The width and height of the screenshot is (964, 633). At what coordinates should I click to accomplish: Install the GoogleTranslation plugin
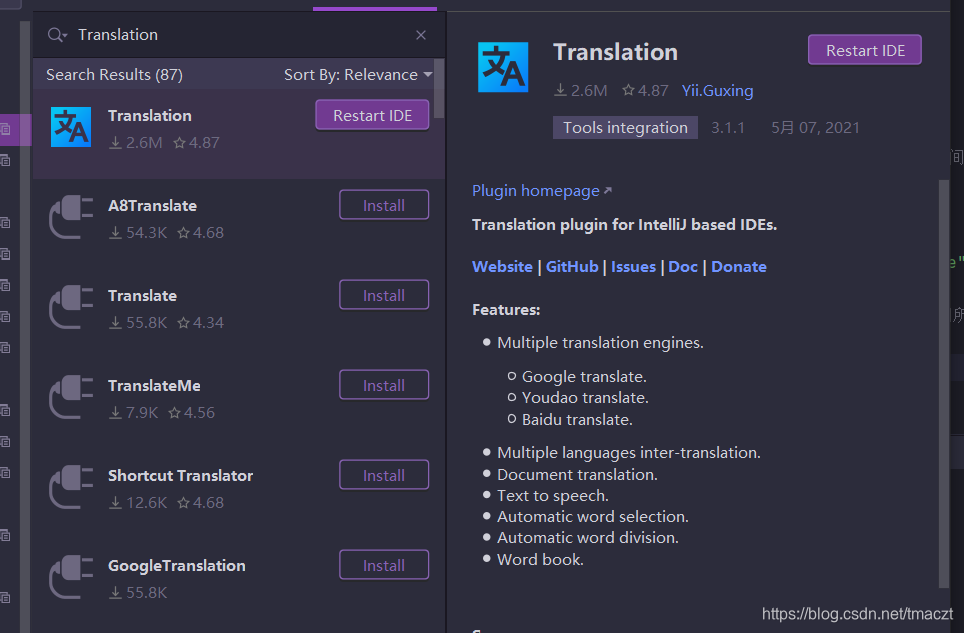coord(384,565)
